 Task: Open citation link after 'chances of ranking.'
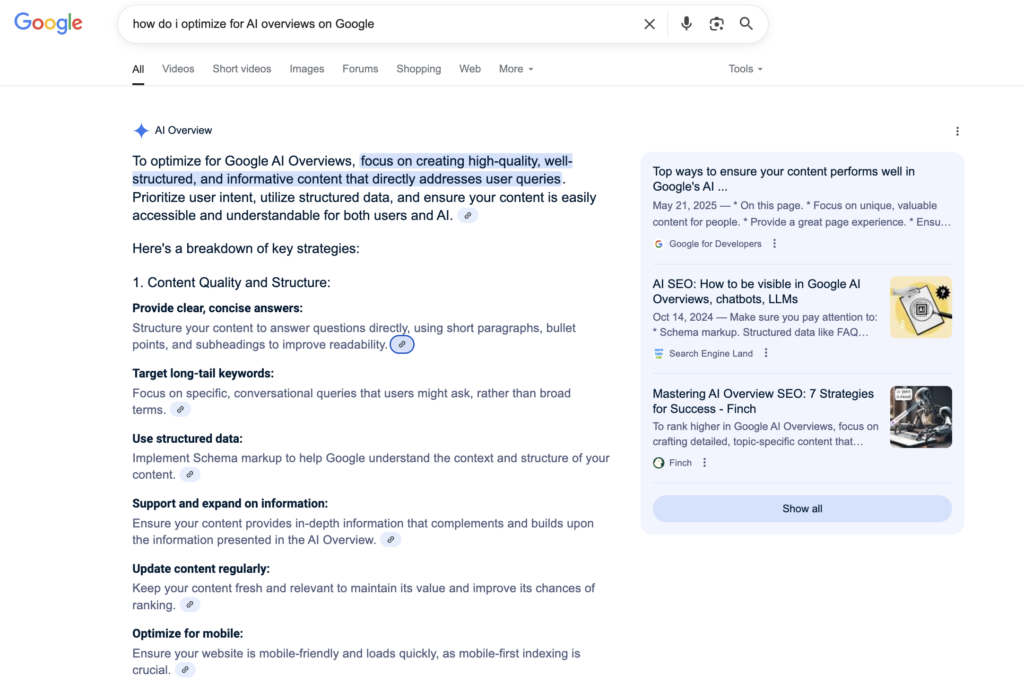(x=190, y=604)
